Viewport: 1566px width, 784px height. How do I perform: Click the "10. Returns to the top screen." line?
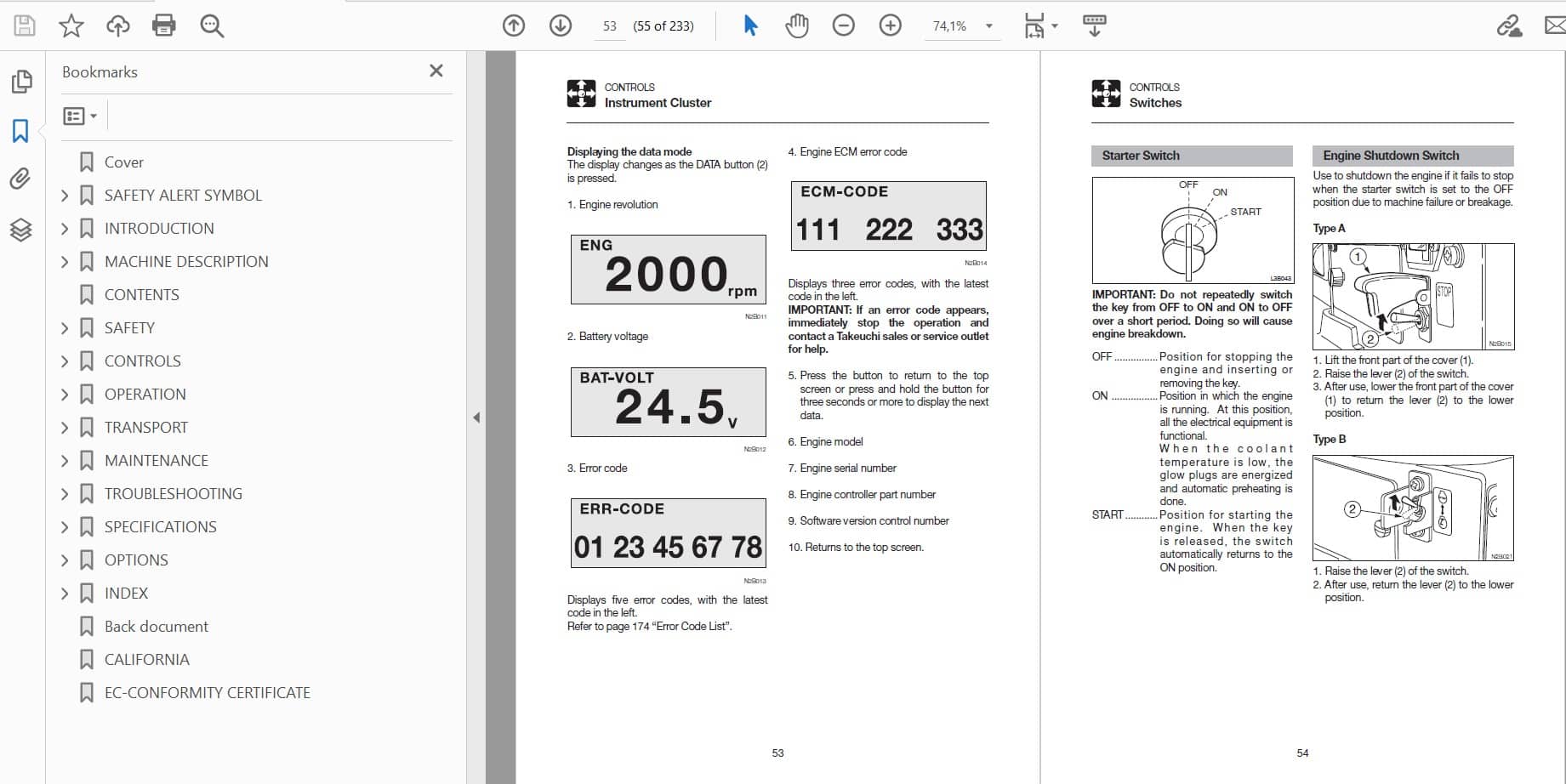pos(856,548)
